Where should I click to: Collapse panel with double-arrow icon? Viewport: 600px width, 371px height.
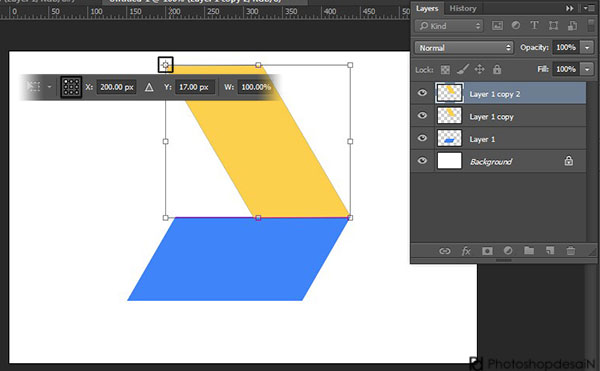click(x=570, y=8)
